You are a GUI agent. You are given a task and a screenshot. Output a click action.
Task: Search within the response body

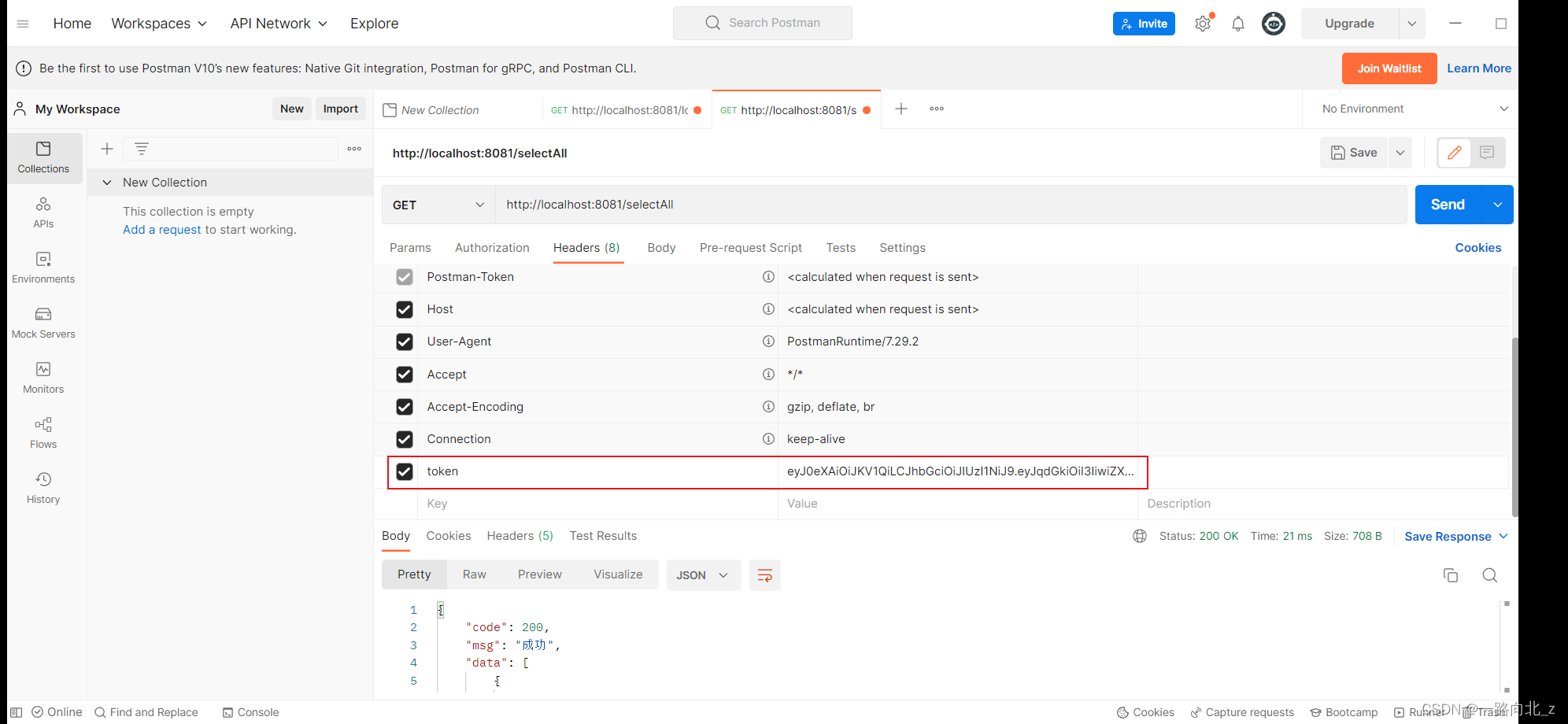point(1490,575)
